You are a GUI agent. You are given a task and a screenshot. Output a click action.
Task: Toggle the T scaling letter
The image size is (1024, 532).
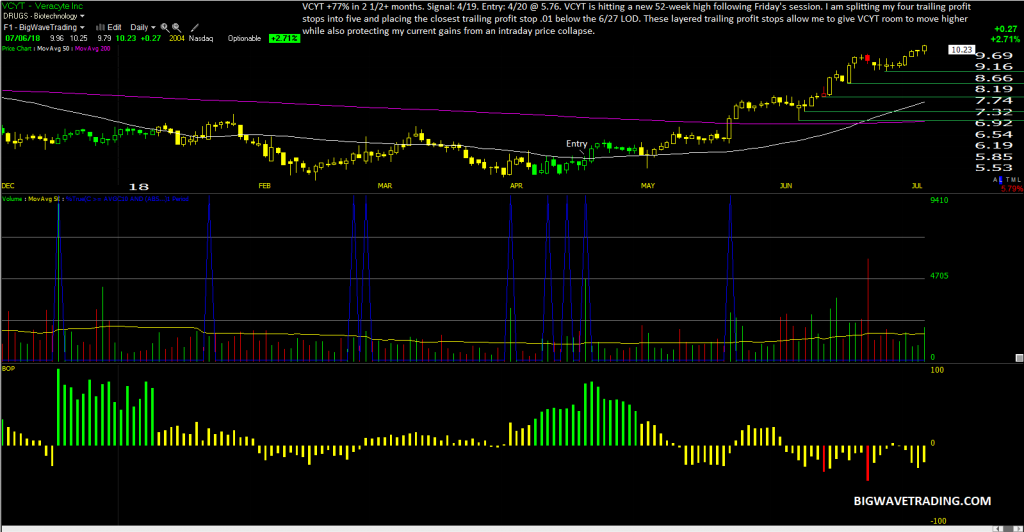(1007, 180)
